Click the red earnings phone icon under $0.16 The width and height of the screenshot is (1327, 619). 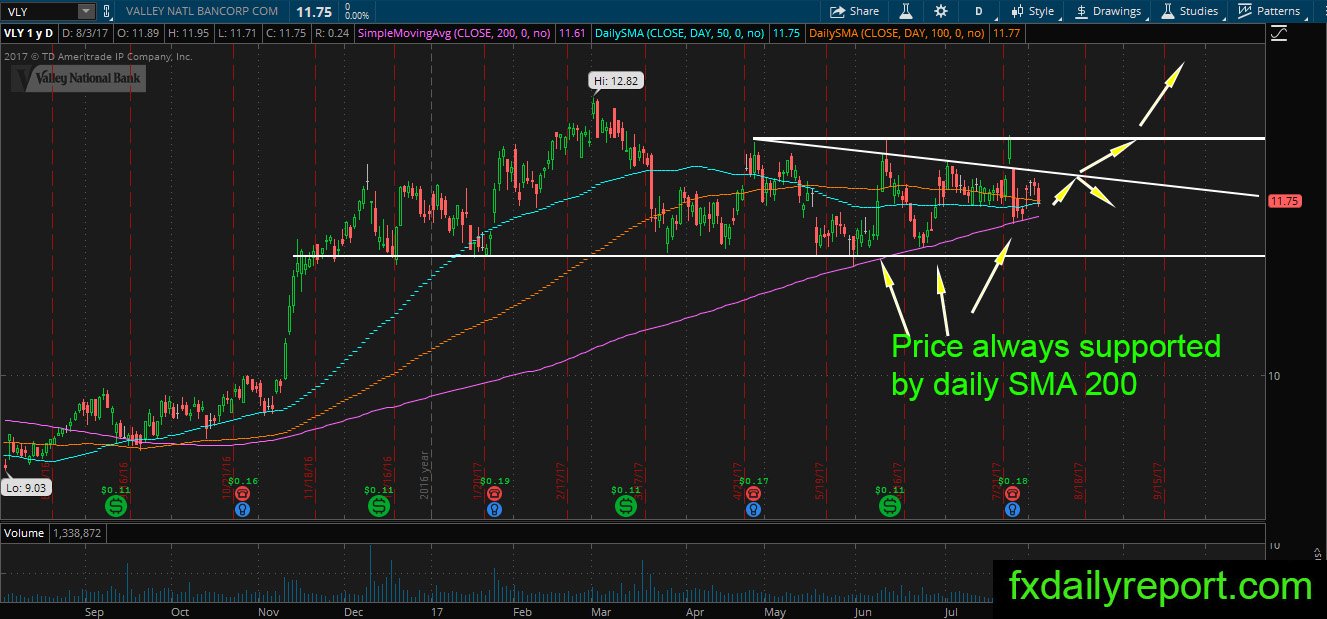pyautogui.click(x=242, y=494)
